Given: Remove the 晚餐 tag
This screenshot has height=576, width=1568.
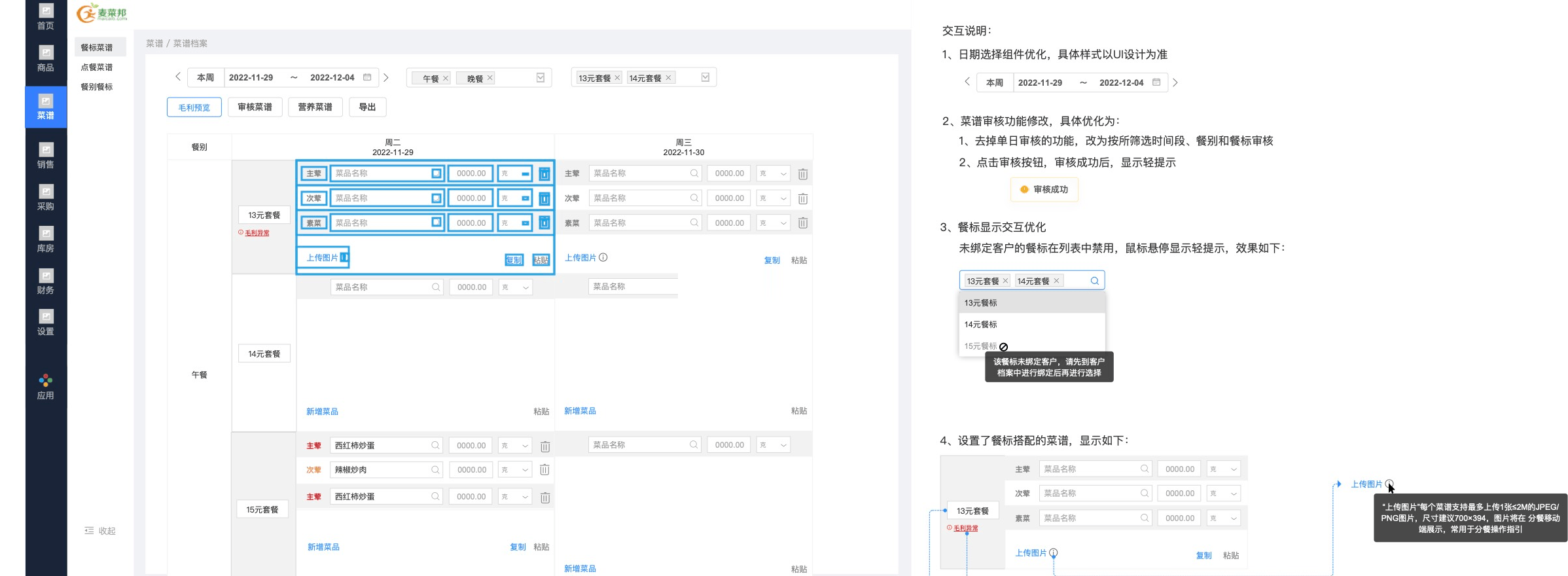Looking at the screenshot, I should (x=490, y=78).
